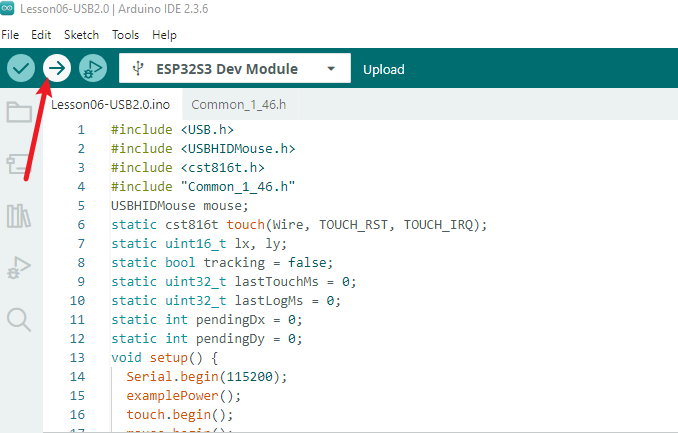The image size is (678, 433).
Task: Start debugging with the debug toolbar button
Action: [93, 68]
